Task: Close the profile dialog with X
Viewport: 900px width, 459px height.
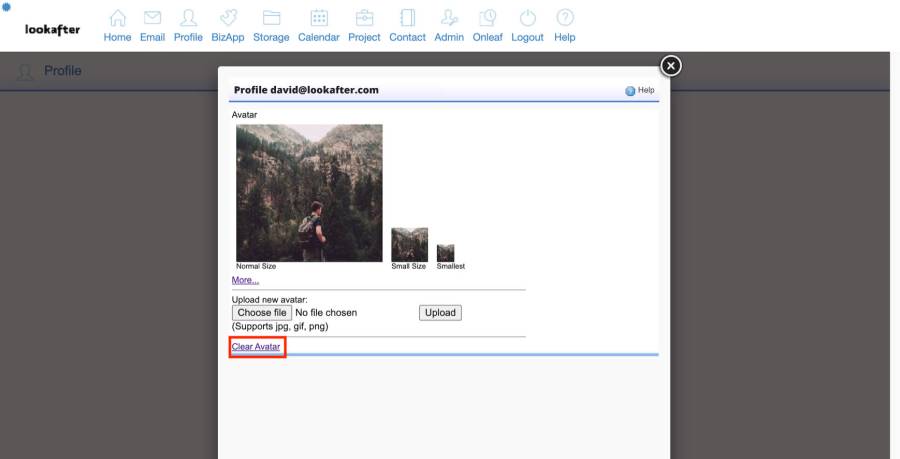Action: point(671,65)
